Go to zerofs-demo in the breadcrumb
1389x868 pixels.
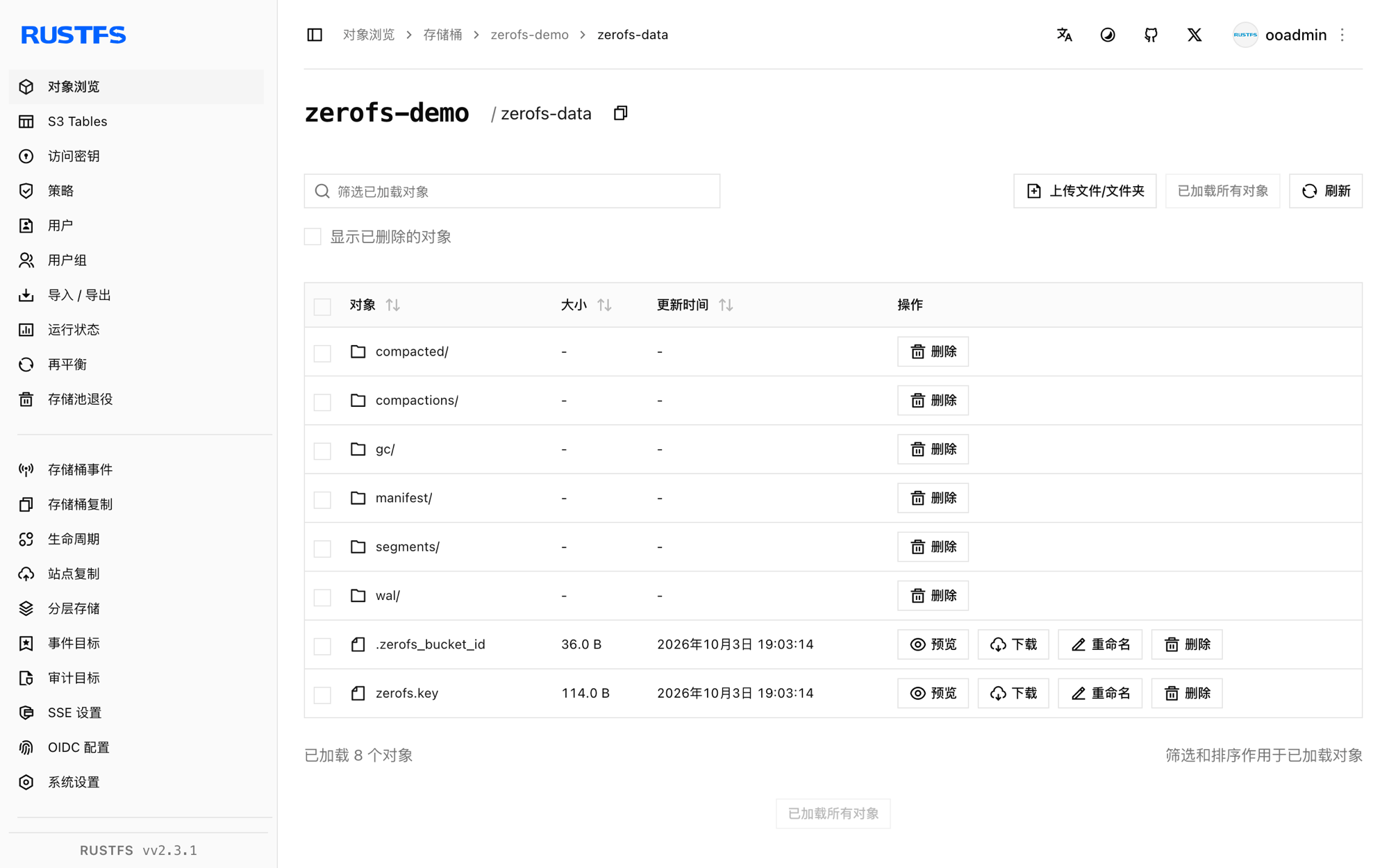[529, 35]
